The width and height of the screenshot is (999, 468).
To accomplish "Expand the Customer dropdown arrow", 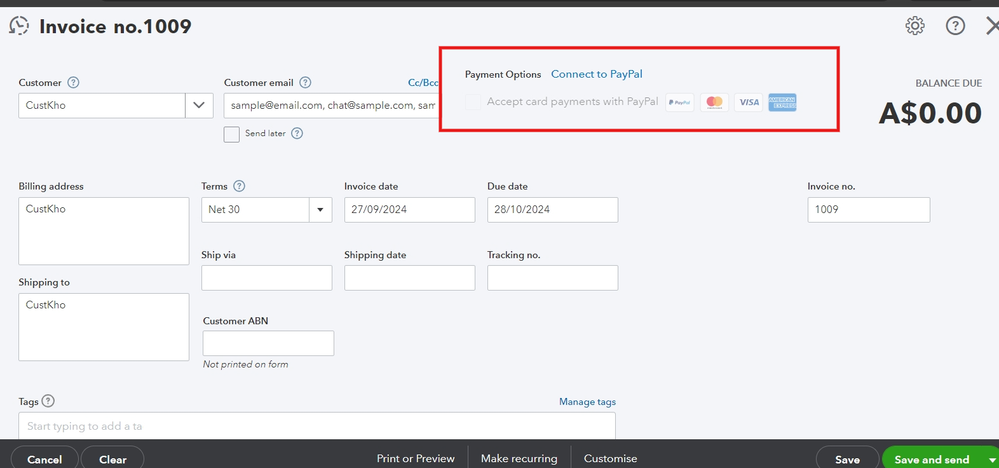I will point(199,106).
